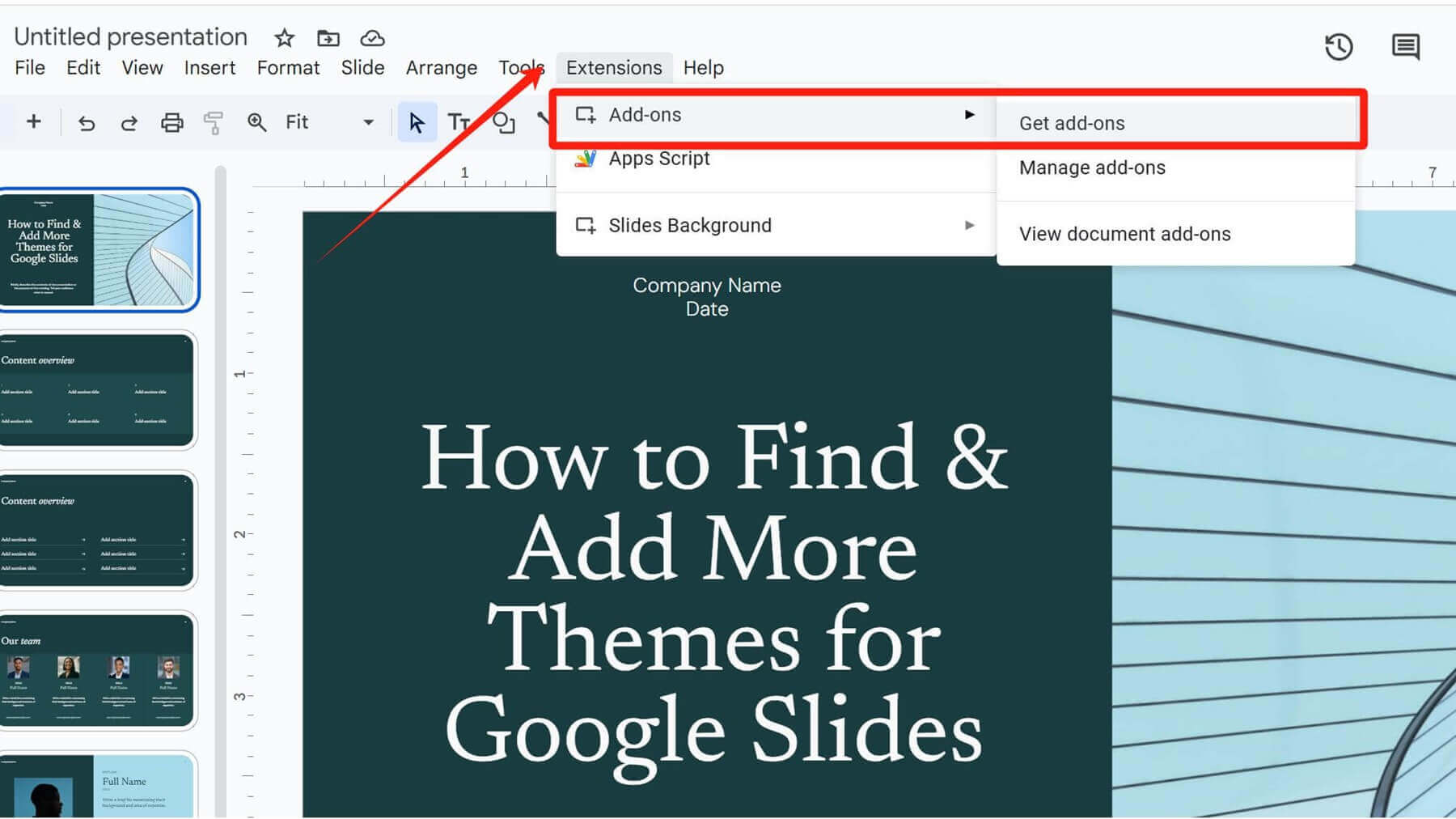The width and height of the screenshot is (1456, 819).
Task: Open the Slide menu
Action: point(362,68)
